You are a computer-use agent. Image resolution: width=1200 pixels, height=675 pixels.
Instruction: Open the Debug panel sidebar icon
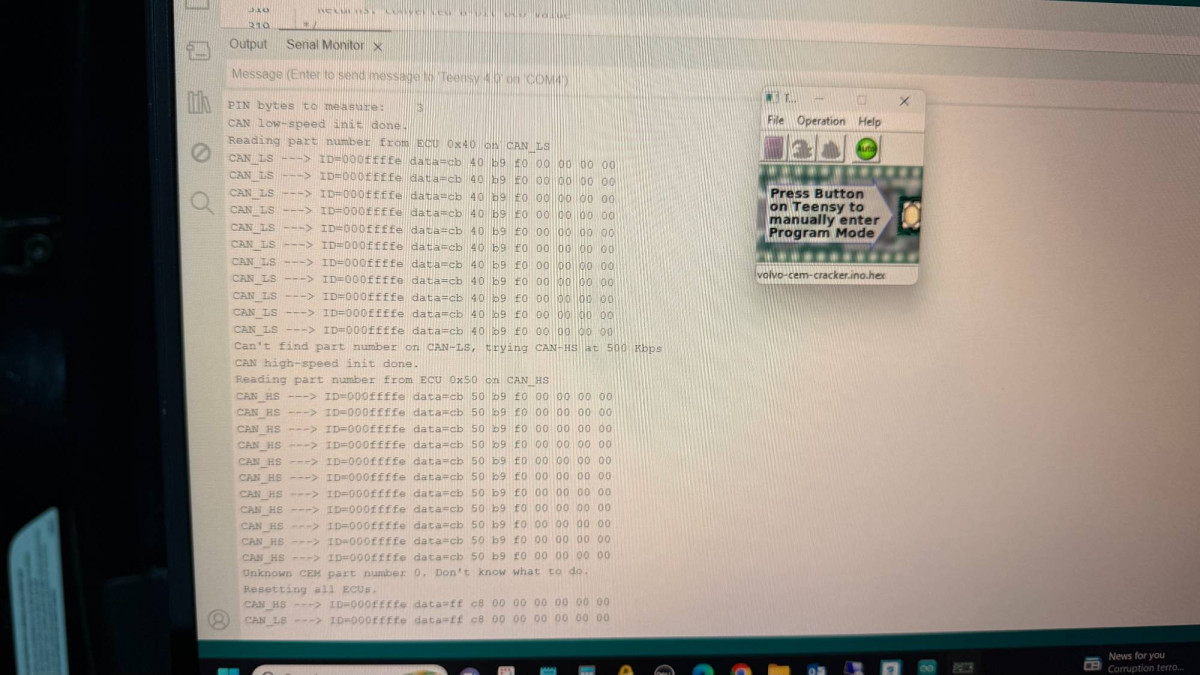tap(200, 152)
